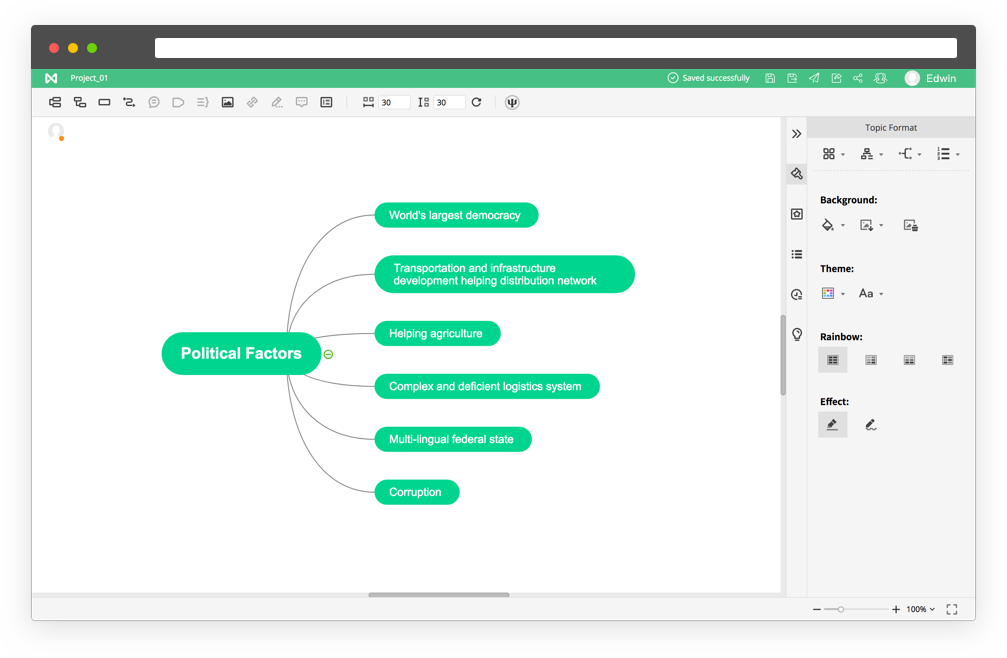
Task: Open the lightbulb ideas sidebar panel
Action: 796,334
